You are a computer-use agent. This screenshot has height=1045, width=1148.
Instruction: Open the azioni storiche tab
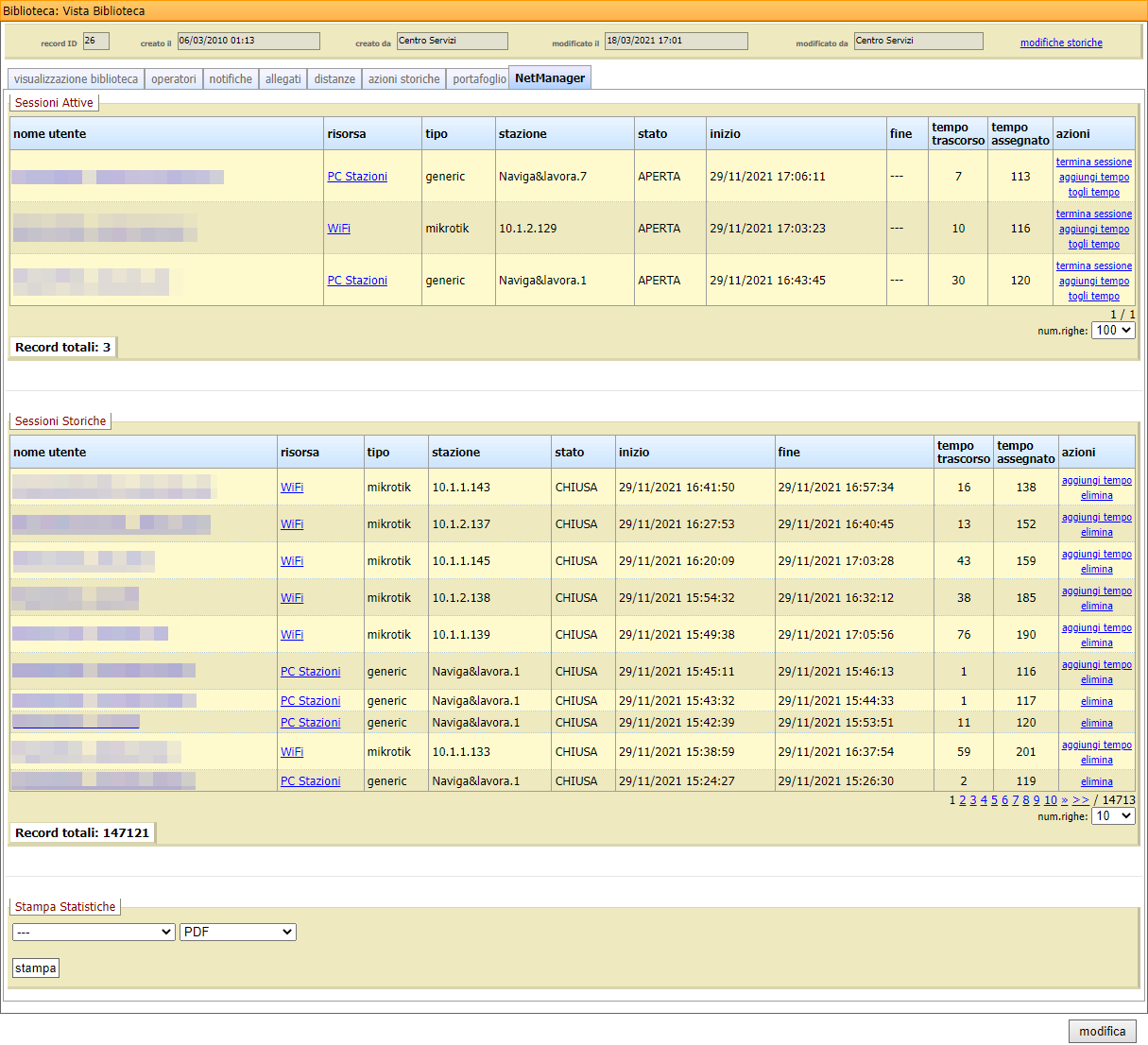tap(403, 79)
